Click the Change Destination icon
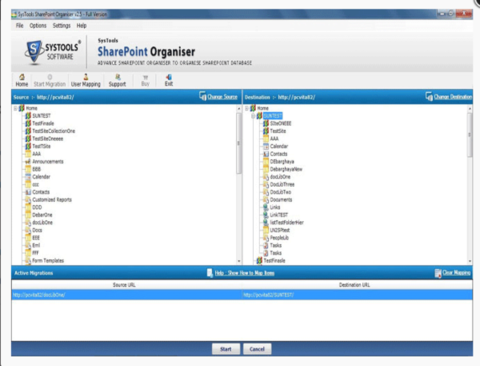Screen dimensions: 480x366 click(x=429, y=97)
